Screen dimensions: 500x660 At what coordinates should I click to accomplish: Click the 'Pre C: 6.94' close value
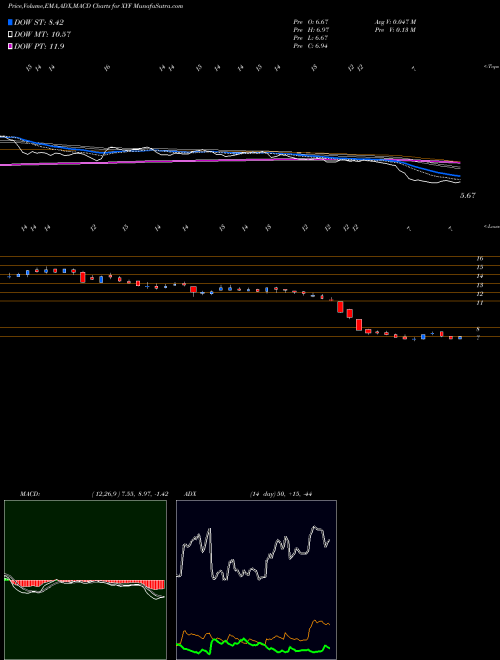point(311,46)
